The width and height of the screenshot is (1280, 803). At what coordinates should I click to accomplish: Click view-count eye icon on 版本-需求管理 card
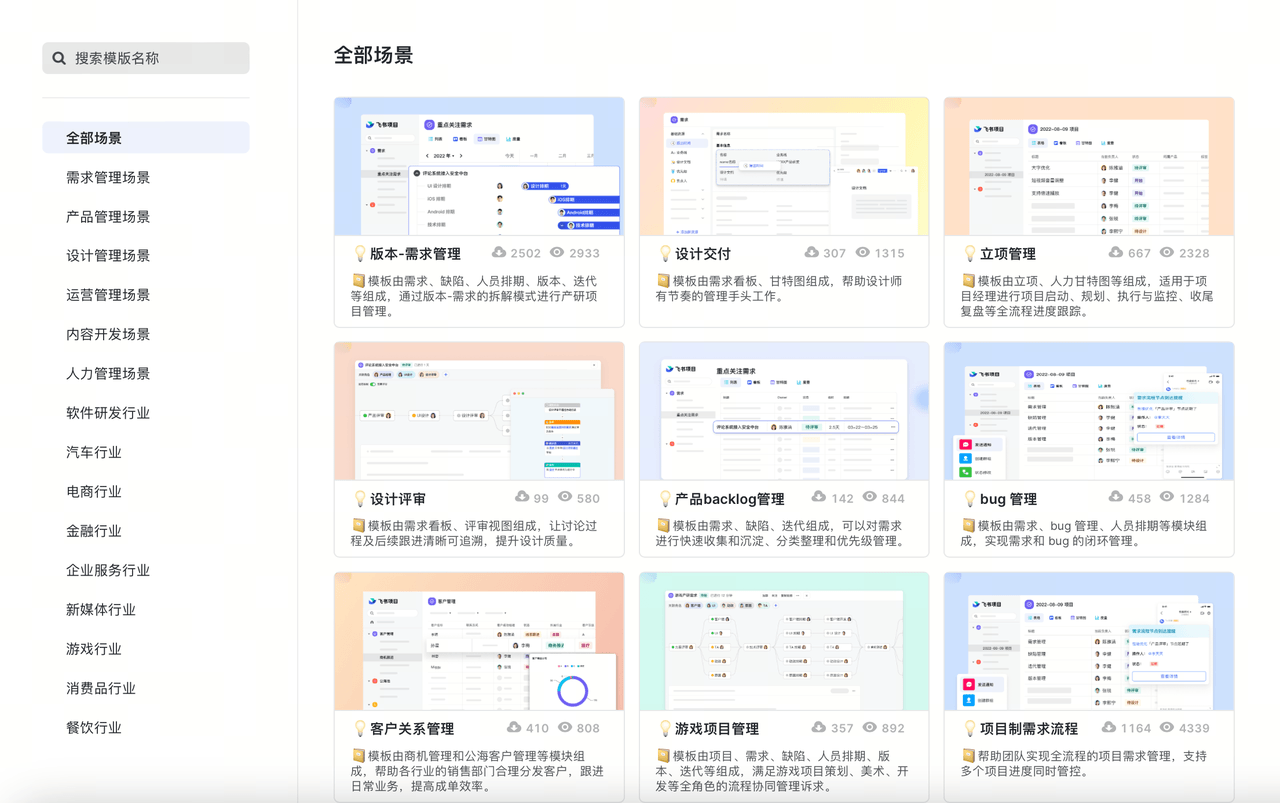(557, 253)
